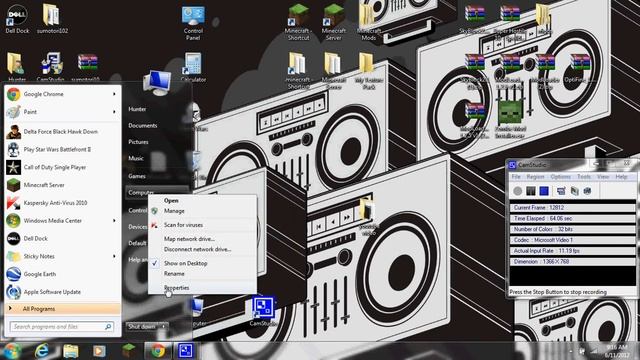Click the Shut down button
Screen dimensions: 640x360
click(x=142, y=327)
